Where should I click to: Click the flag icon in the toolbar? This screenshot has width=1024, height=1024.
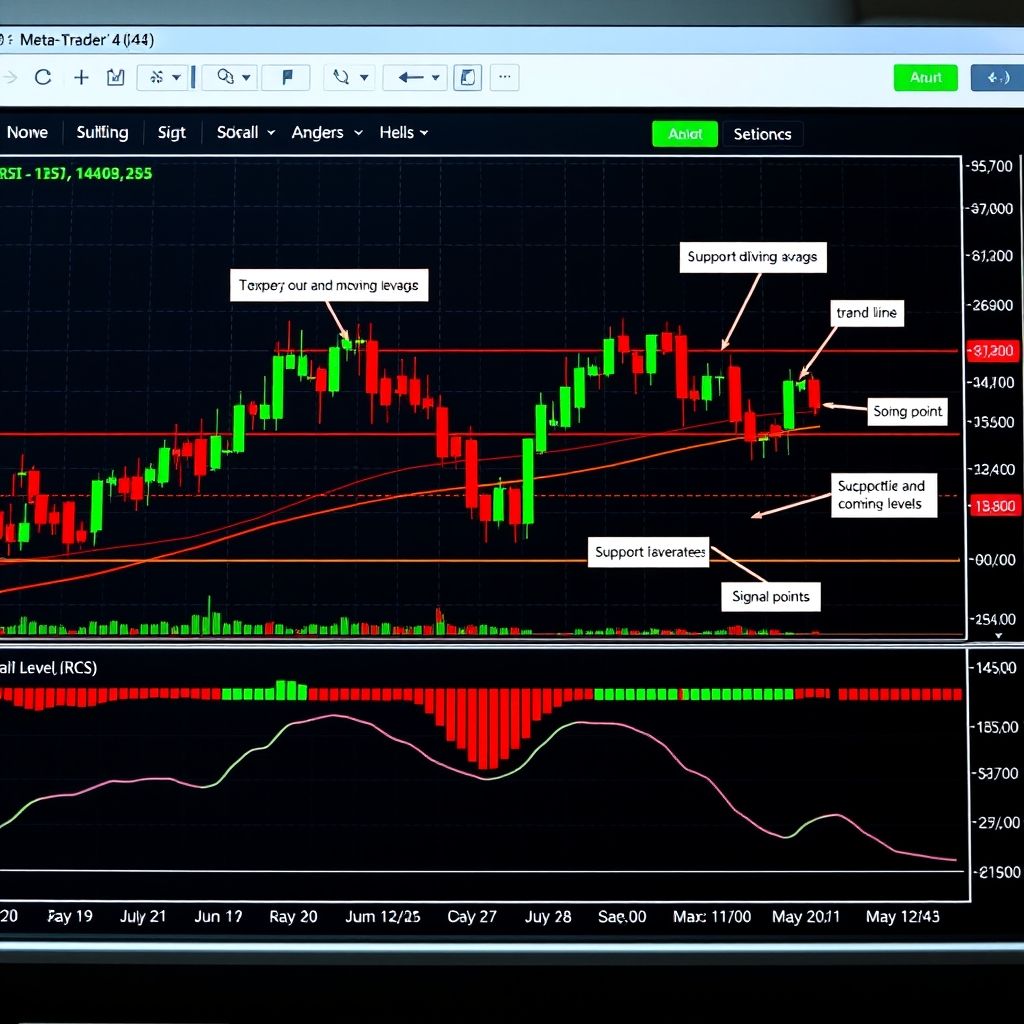[x=287, y=77]
